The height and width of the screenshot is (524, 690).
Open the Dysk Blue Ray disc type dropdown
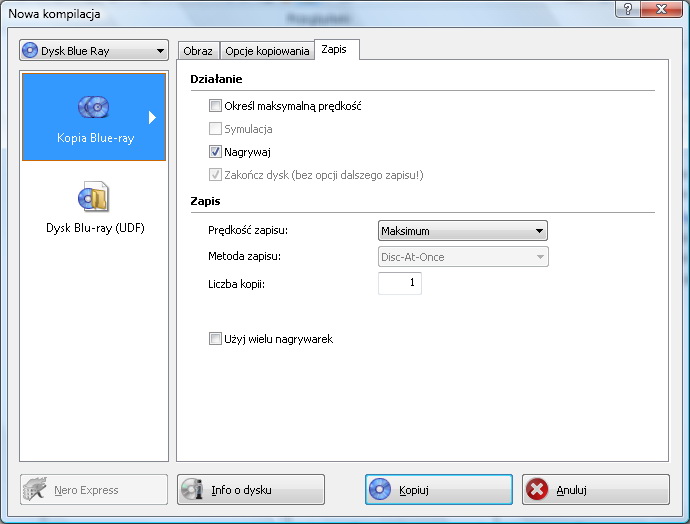coord(94,51)
